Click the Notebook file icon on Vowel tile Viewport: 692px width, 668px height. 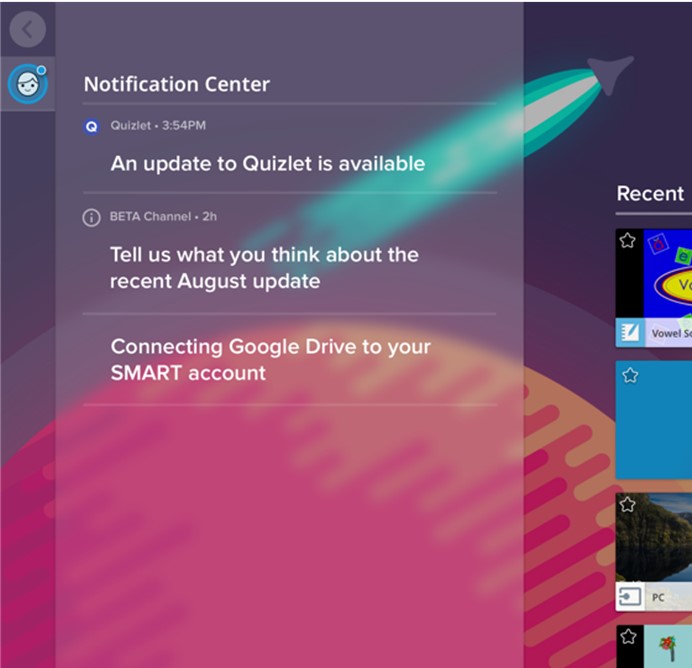630,332
